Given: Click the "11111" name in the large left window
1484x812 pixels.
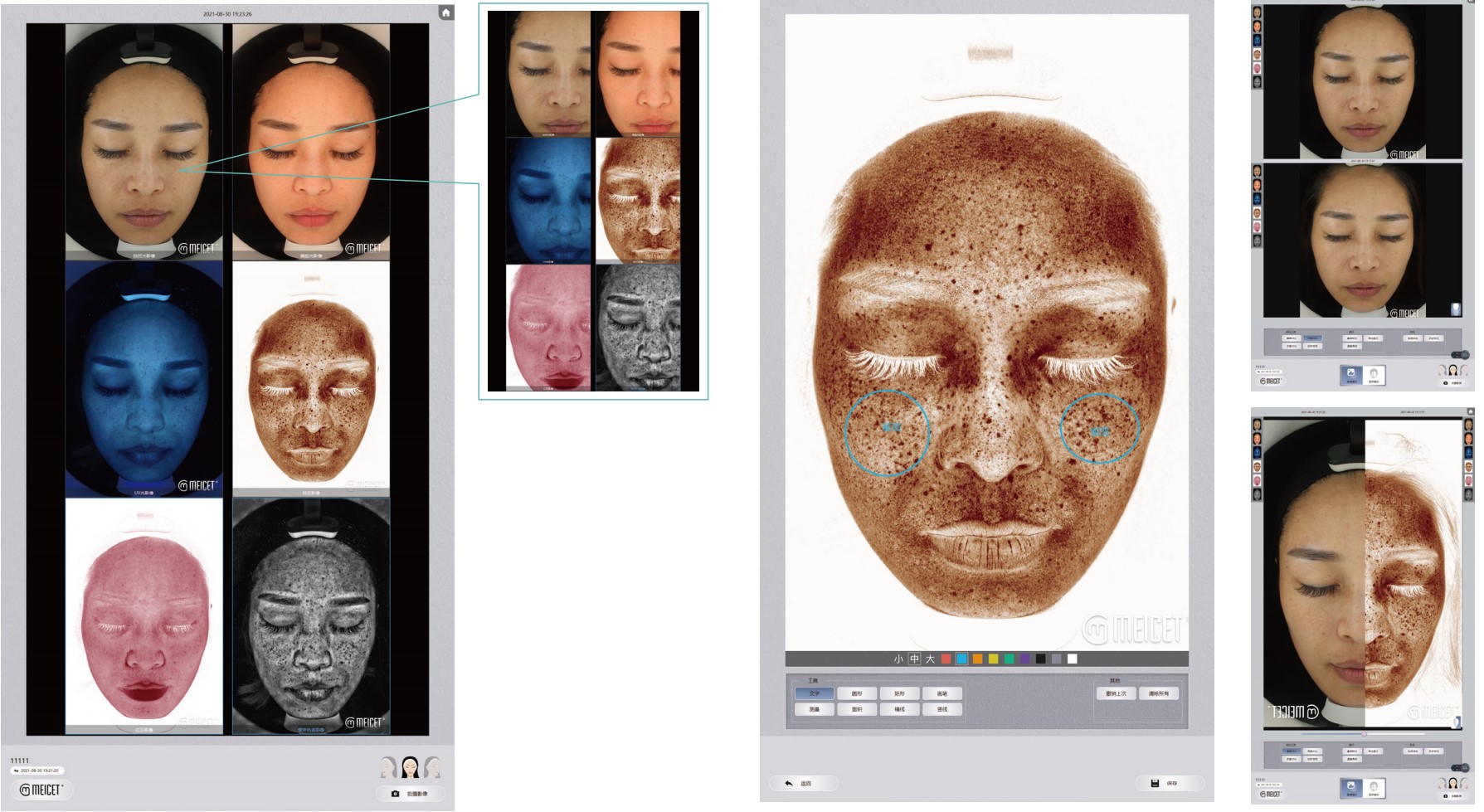Looking at the screenshot, I should (20, 761).
